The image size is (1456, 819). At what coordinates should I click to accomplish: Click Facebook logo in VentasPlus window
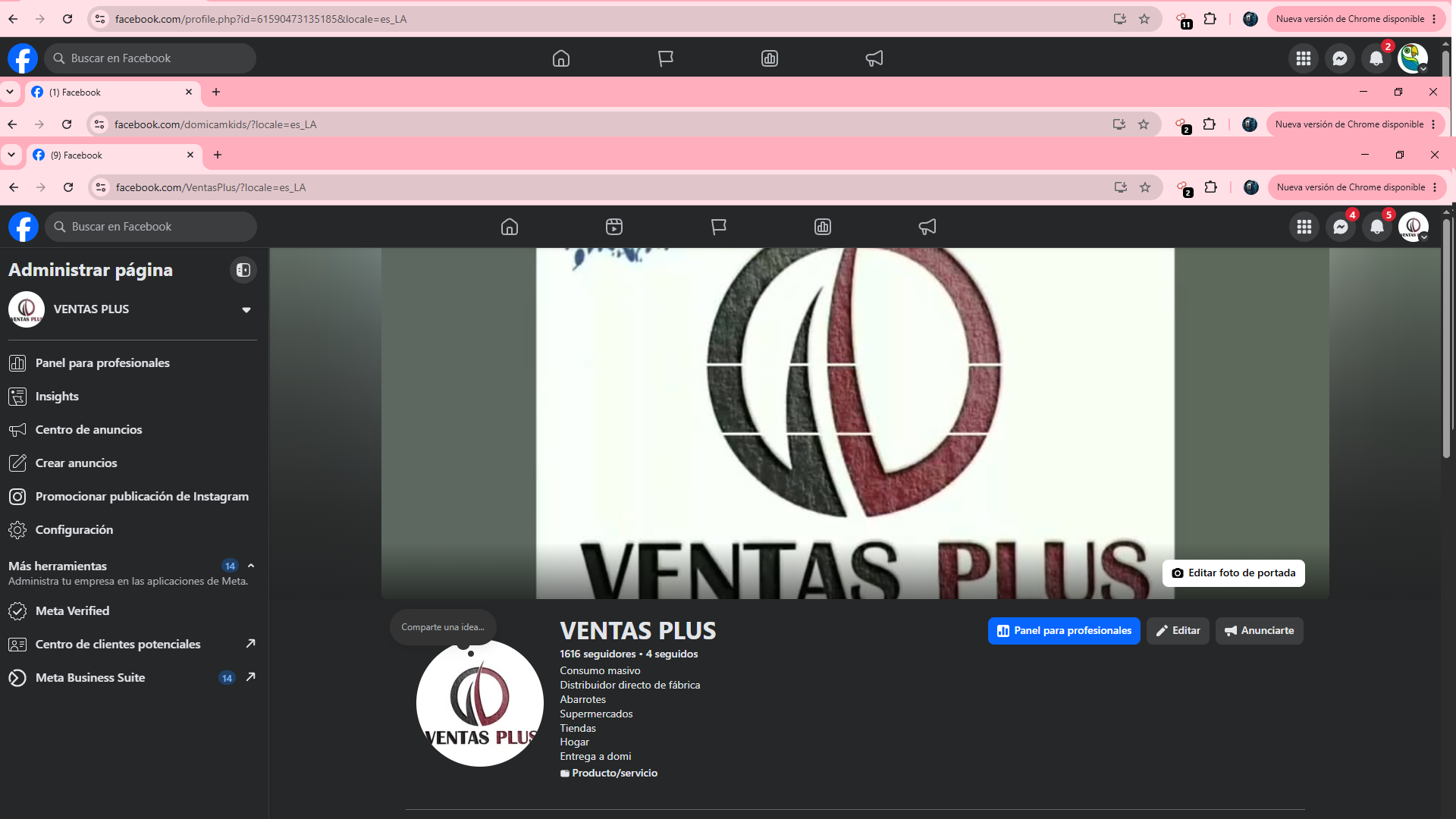tap(24, 227)
